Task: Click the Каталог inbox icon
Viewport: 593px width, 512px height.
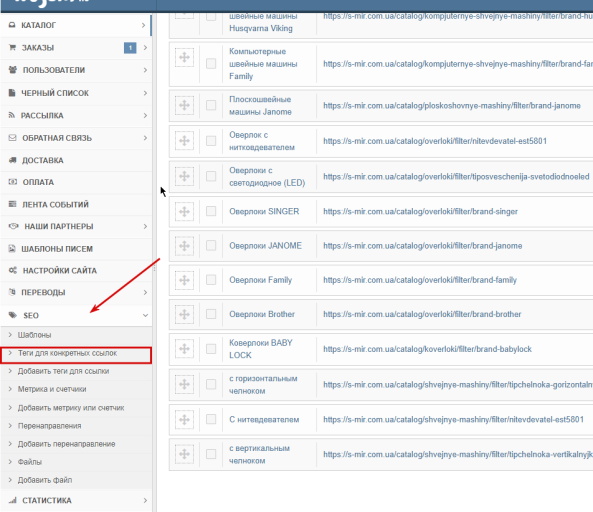Action: (12, 25)
